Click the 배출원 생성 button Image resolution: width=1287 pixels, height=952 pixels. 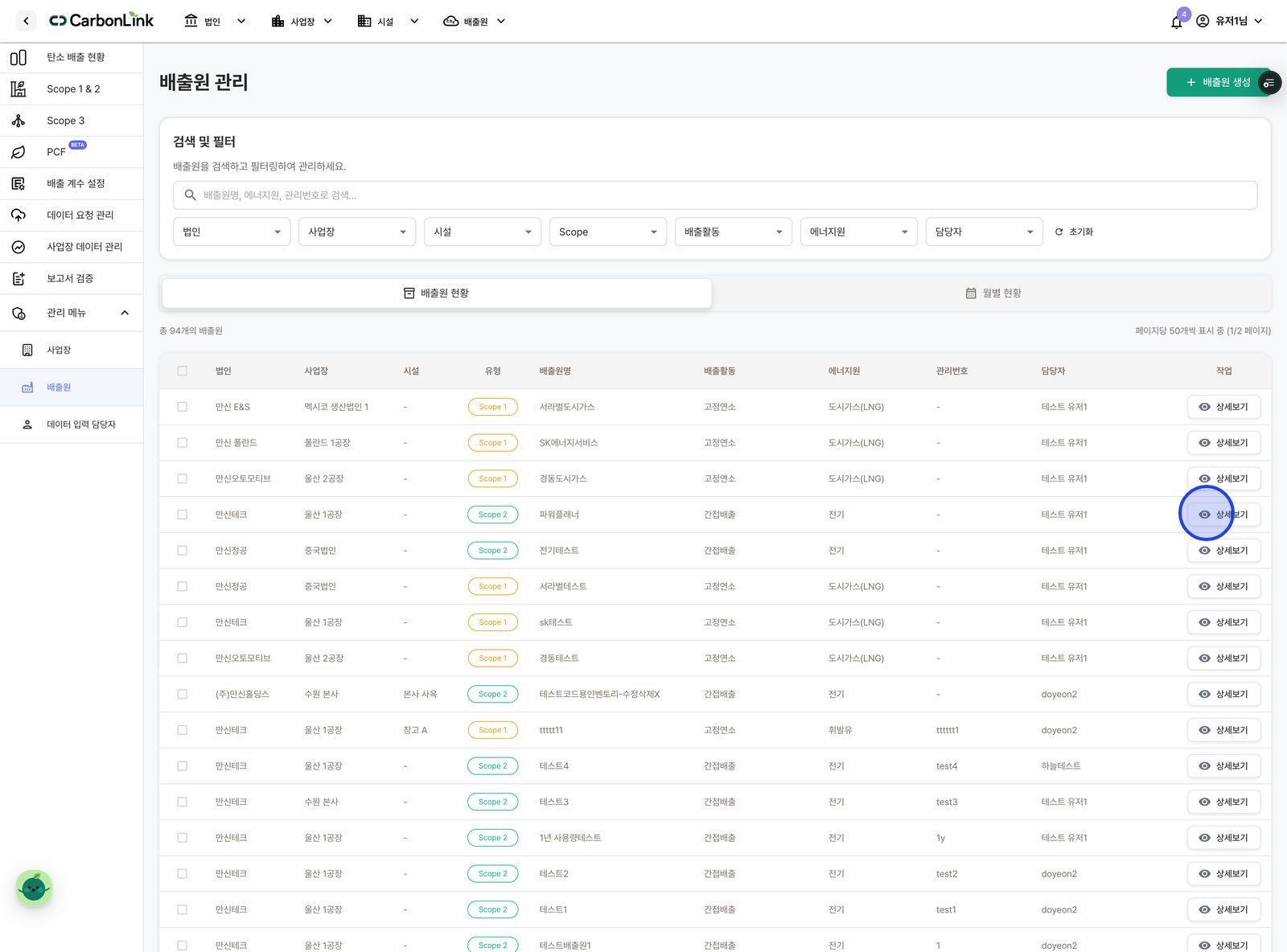click(1218, 82)
